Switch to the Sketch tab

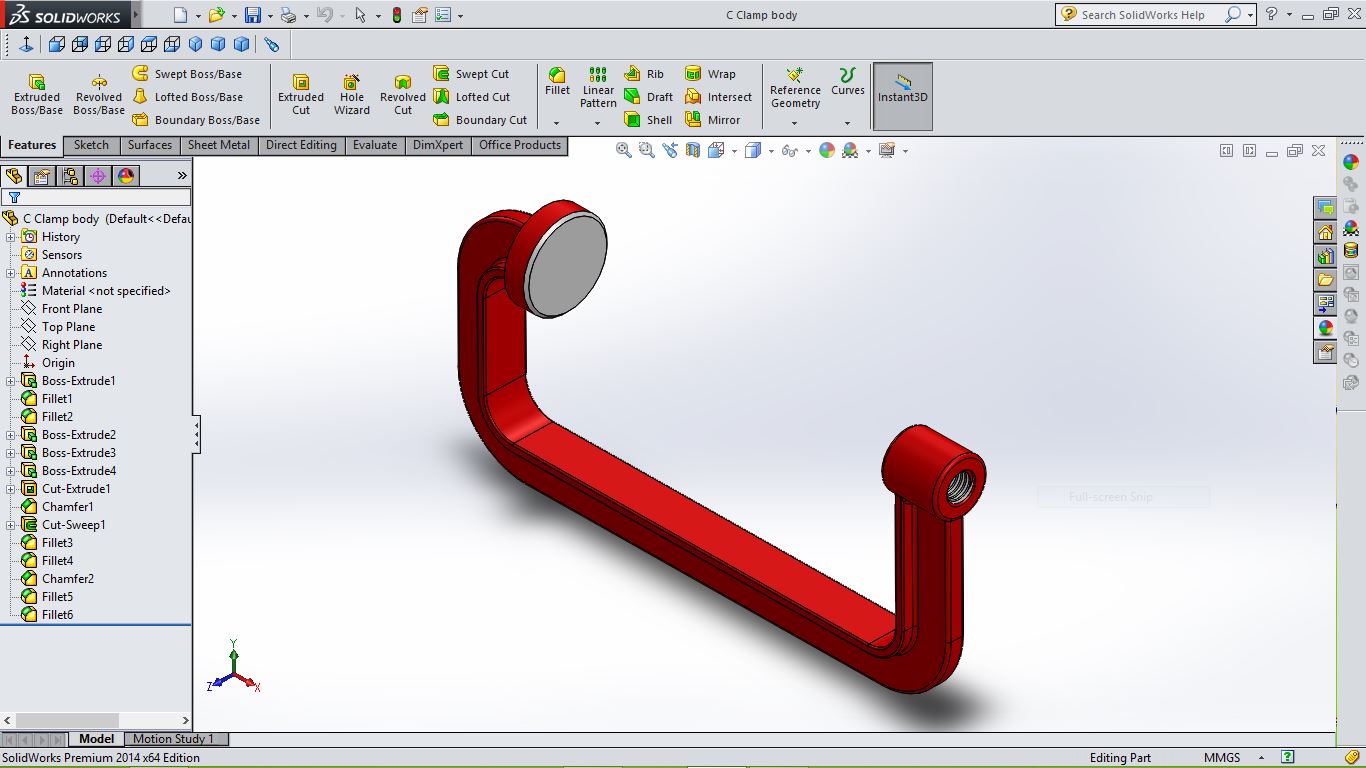(91, 145)
